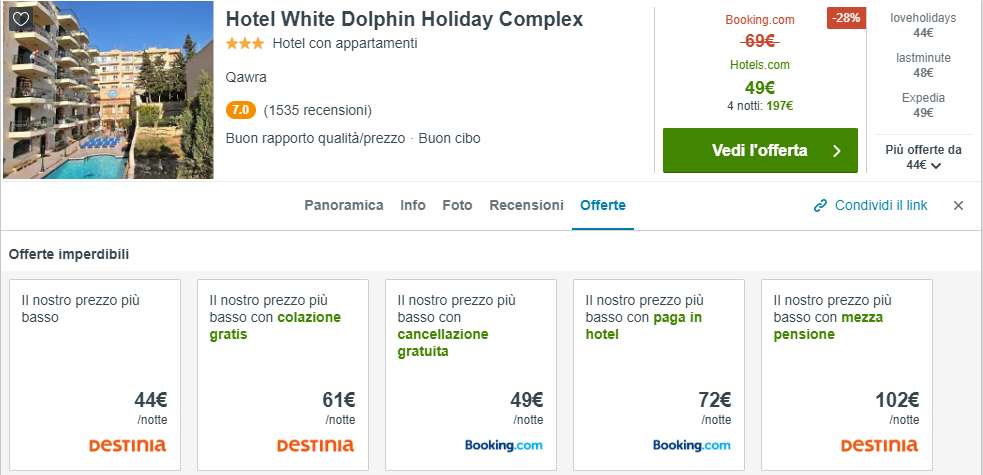
Task: Click the Destinia logo on 102€ offer
Action: tap(879, 445)
